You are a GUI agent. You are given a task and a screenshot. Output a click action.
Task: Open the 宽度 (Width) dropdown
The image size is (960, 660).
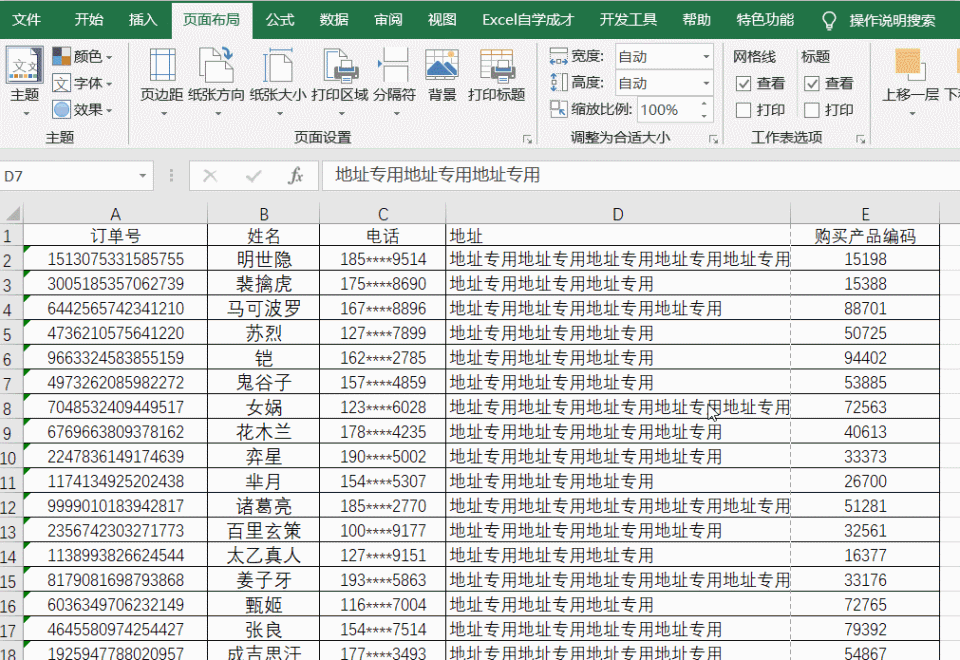click(708, 57)
